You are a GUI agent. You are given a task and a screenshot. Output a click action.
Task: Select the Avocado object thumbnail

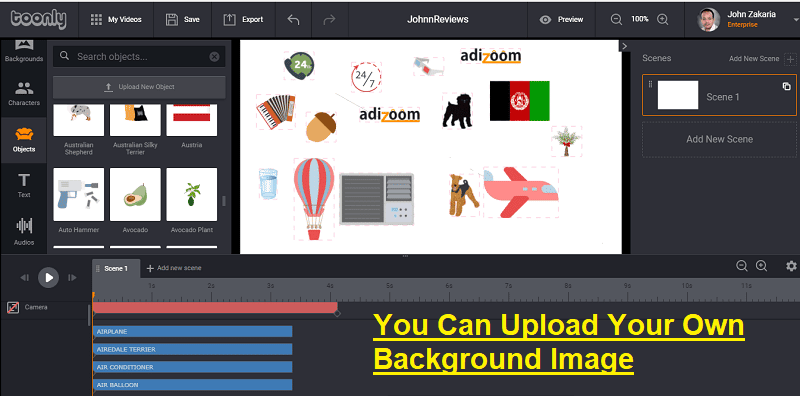(135, 194)
